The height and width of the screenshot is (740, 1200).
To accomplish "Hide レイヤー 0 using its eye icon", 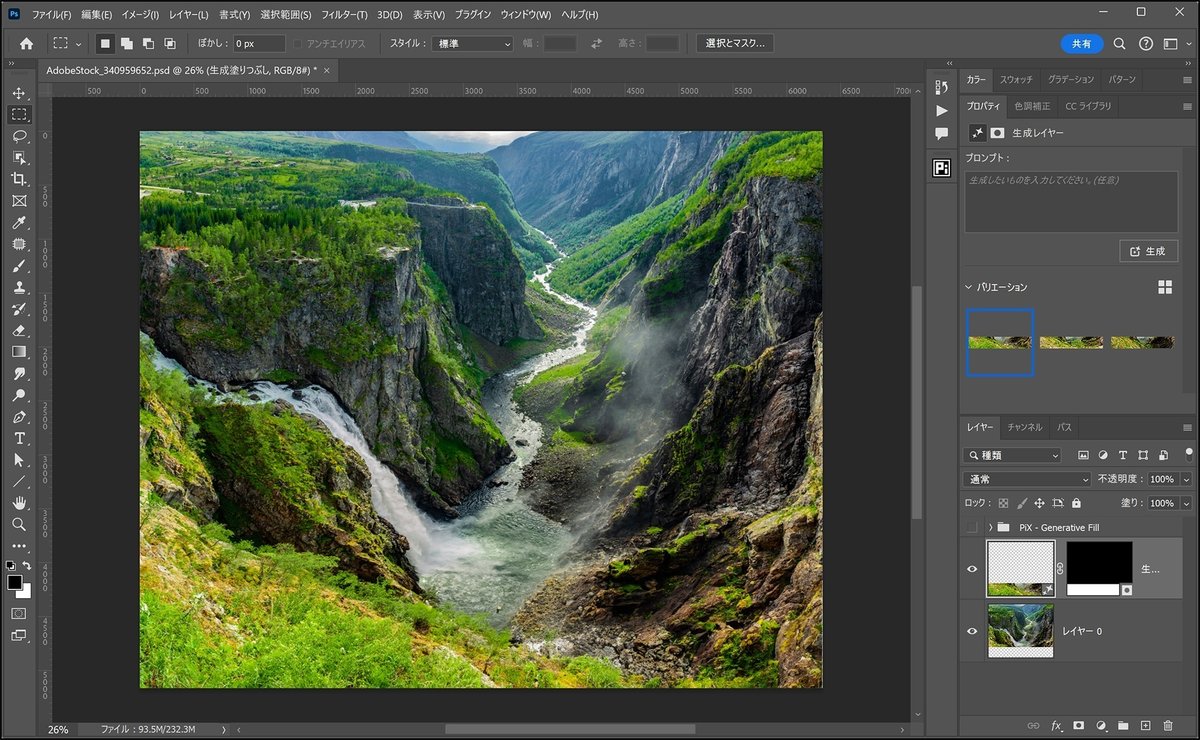I will [972, 631].
